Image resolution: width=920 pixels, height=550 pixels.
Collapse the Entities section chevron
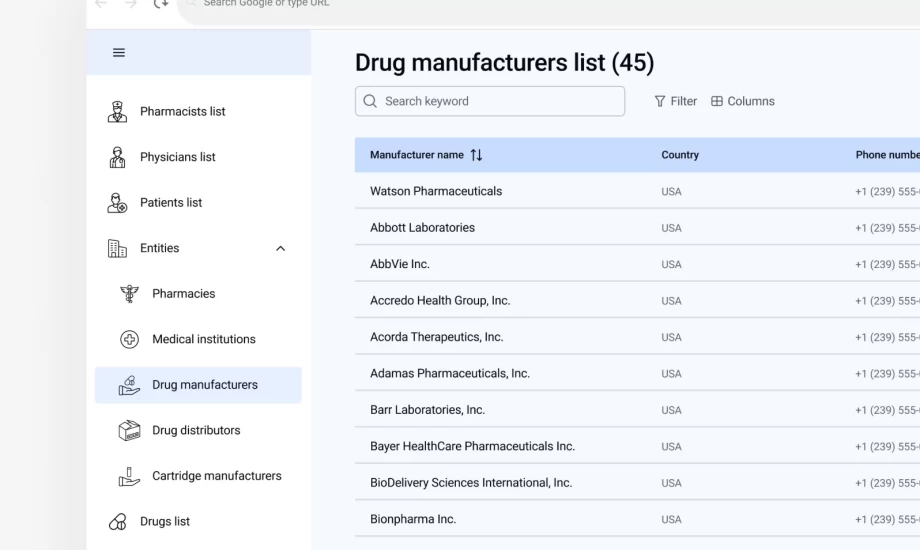[x=280, y=248]
